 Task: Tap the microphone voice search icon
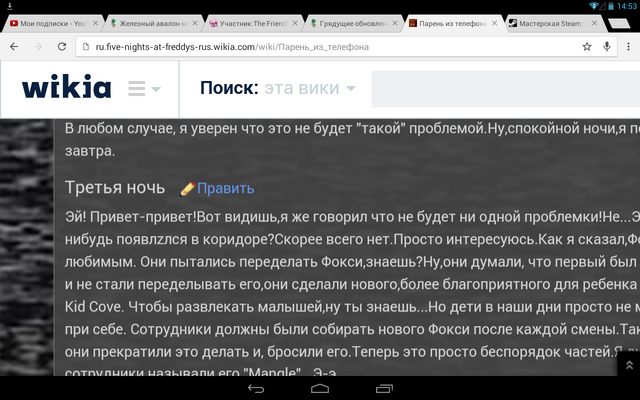(607, 47)
